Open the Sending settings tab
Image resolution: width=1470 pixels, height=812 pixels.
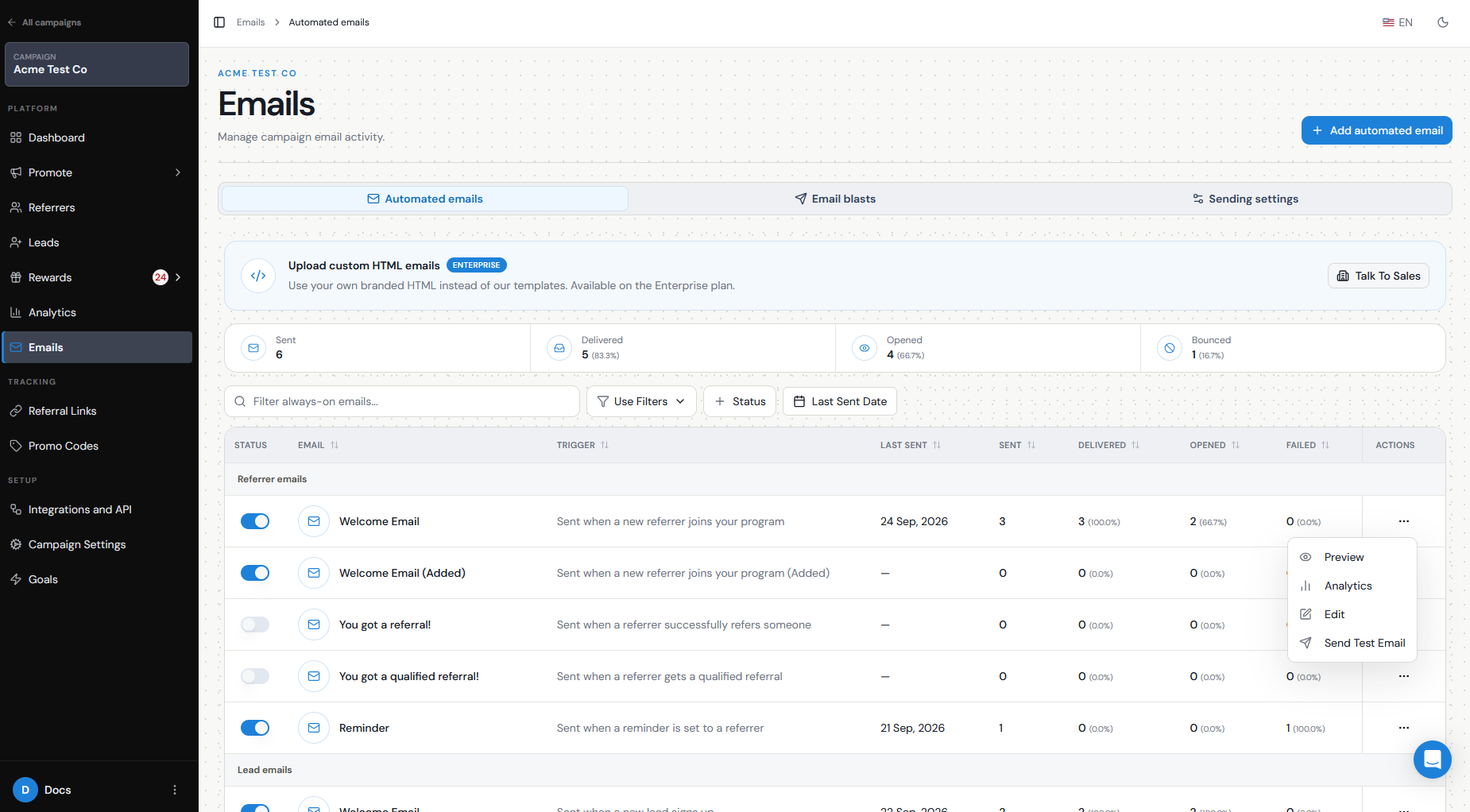[1245, 199]
